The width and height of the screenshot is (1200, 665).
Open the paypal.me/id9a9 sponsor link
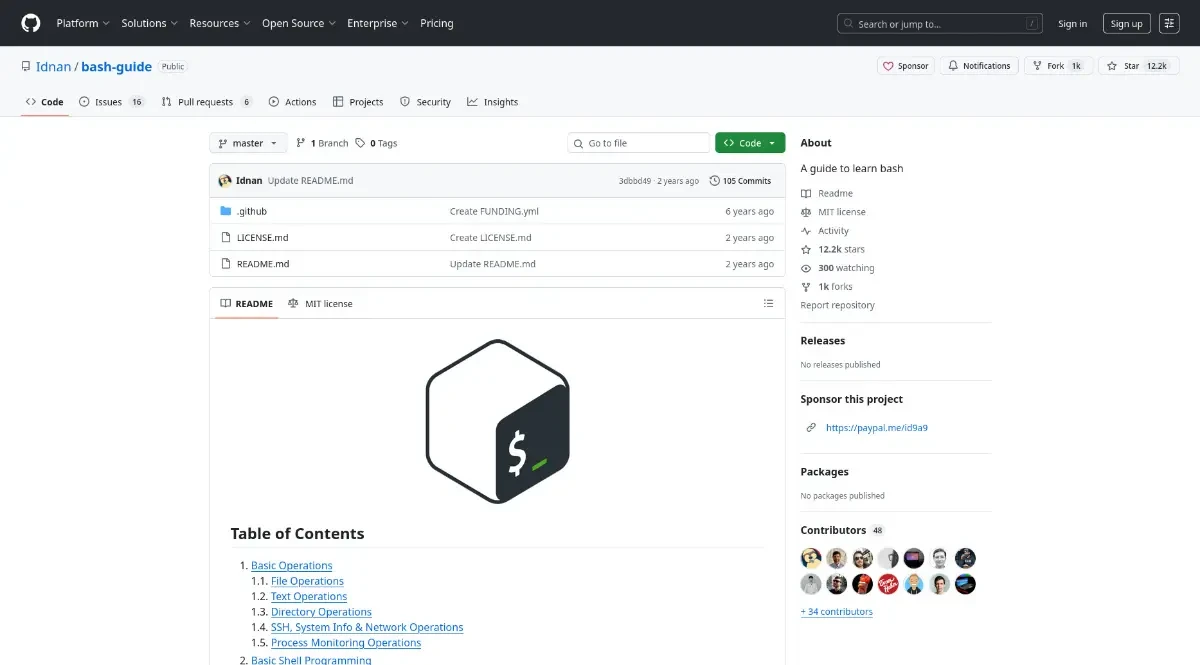pyautogui.click(x=869, y=428)
